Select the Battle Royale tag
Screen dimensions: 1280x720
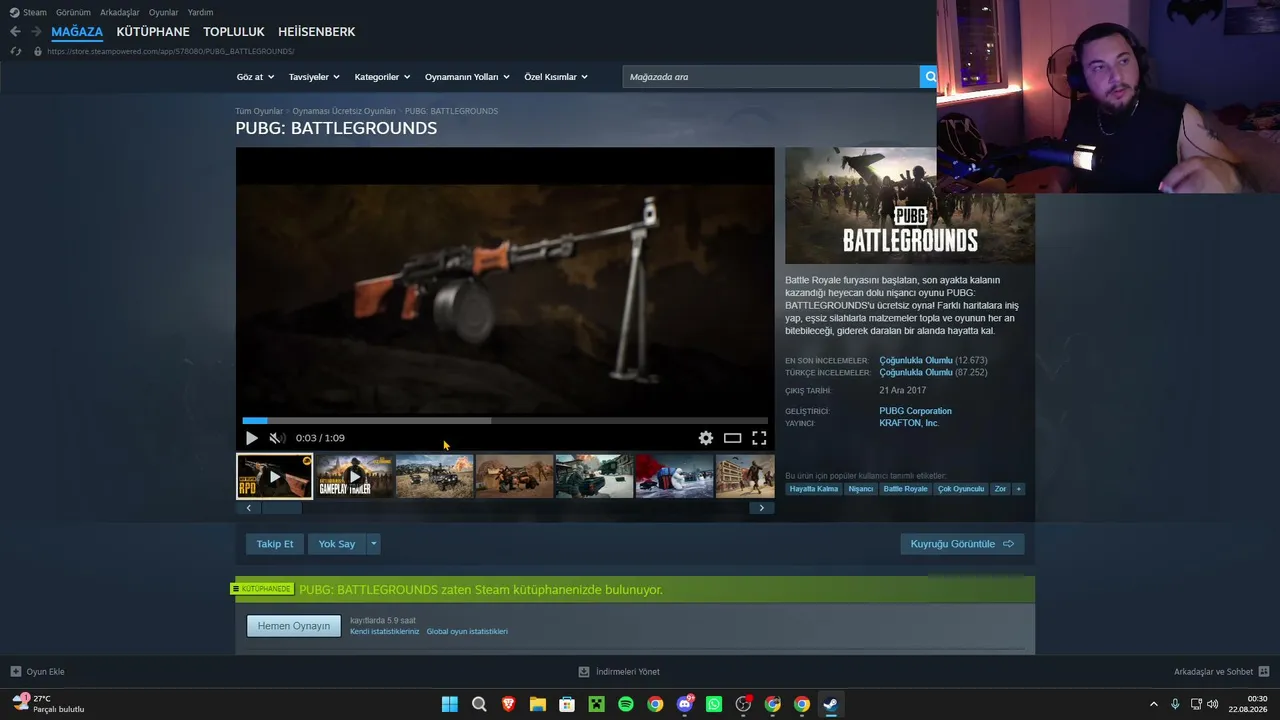click(906, 489)
